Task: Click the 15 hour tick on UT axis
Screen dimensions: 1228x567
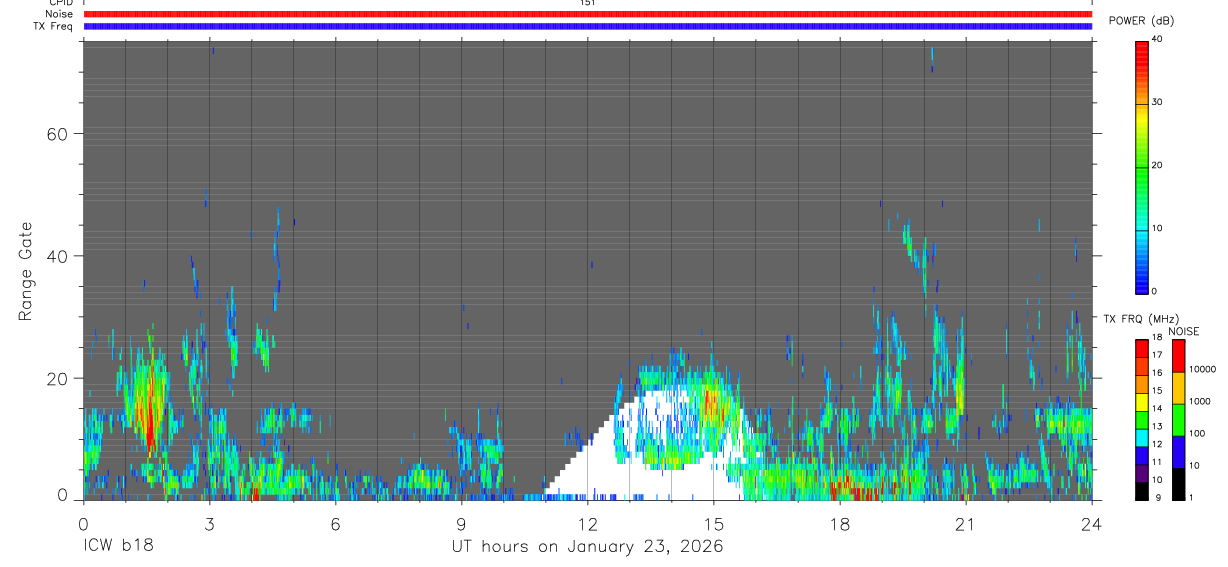Action: pyautogui.click(x=714, y=523)
